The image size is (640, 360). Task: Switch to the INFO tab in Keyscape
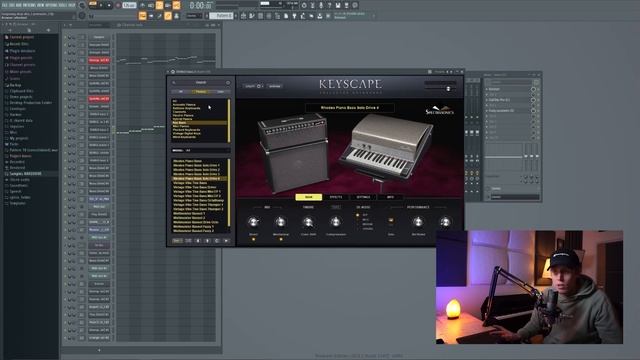click(x=390, y=197)
